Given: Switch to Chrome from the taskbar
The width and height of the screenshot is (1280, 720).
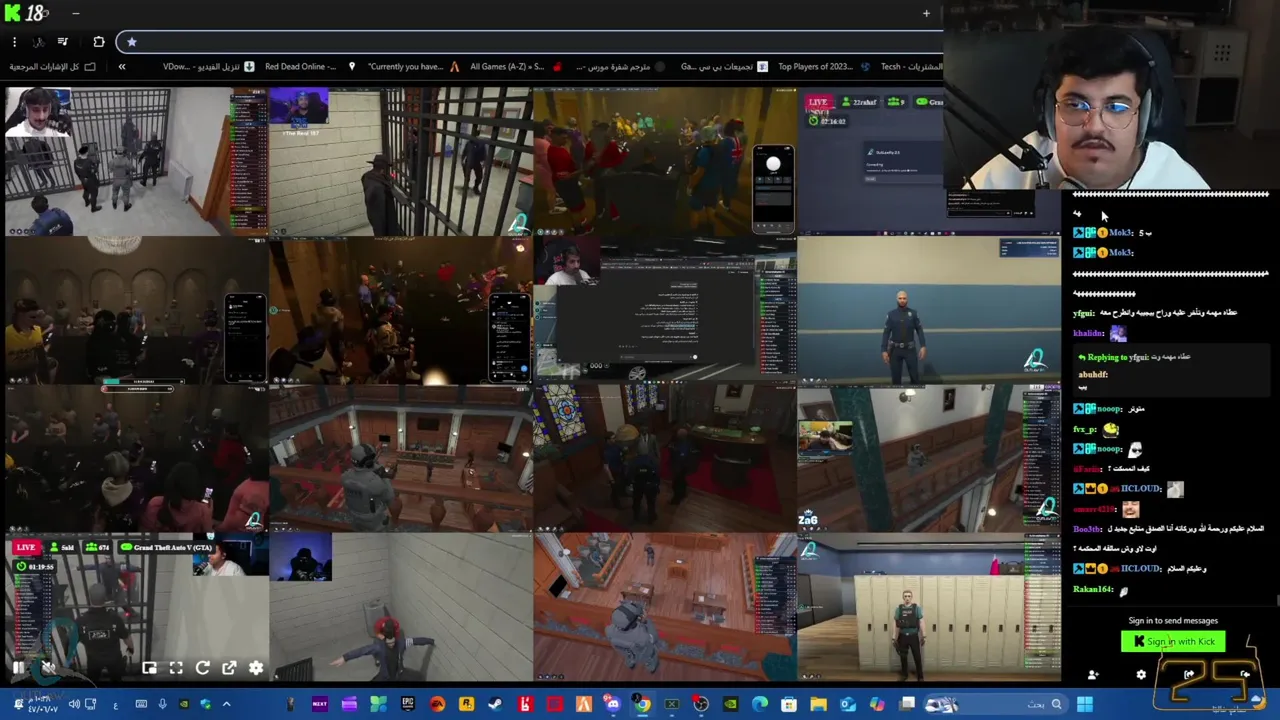Looking at the screenshot, I should click(x=642, y=705).
